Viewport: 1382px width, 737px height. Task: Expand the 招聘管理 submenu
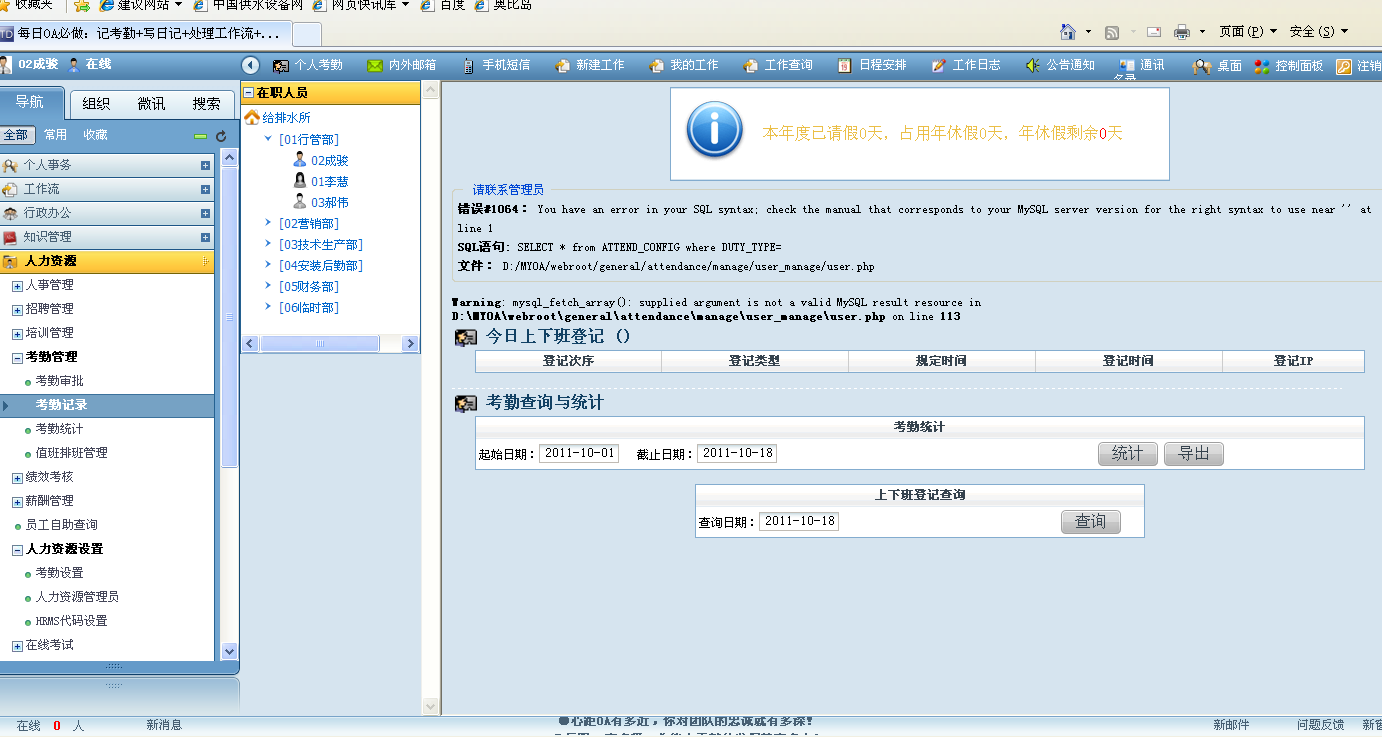(x=17, y=310)
